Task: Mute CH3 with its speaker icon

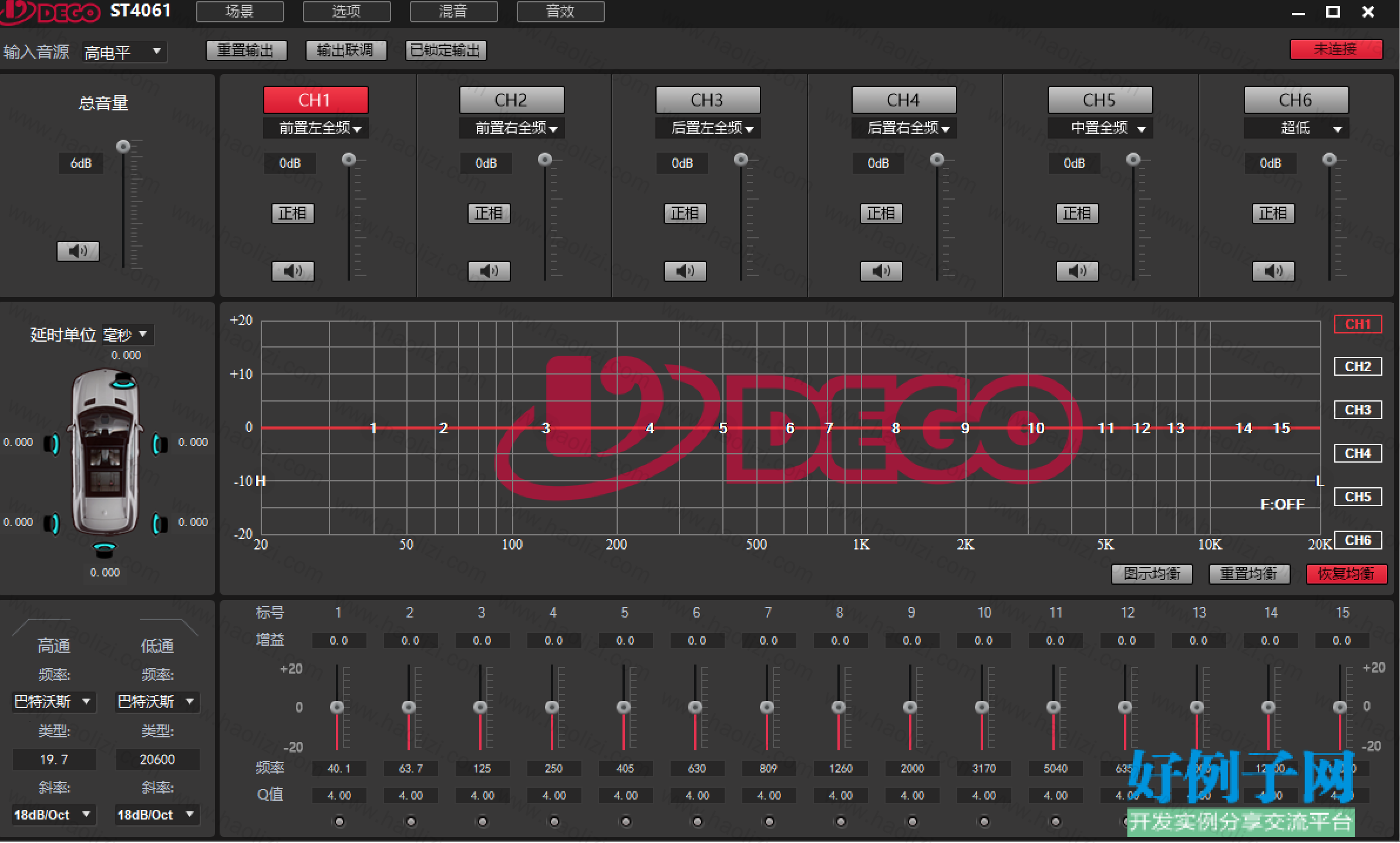Action: click(685, 271)
